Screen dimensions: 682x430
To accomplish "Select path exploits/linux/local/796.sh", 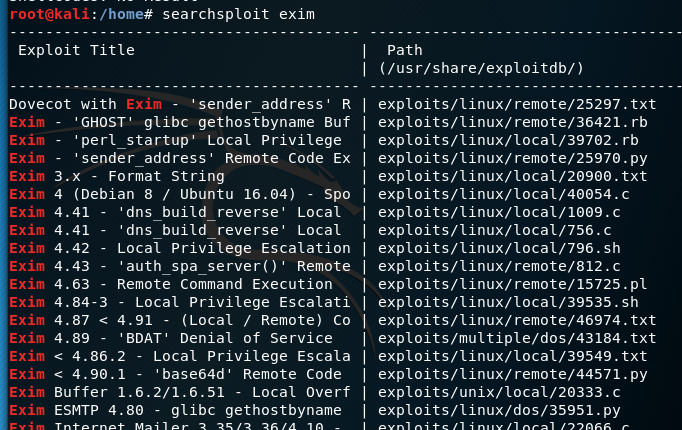I will coord(499,248).
